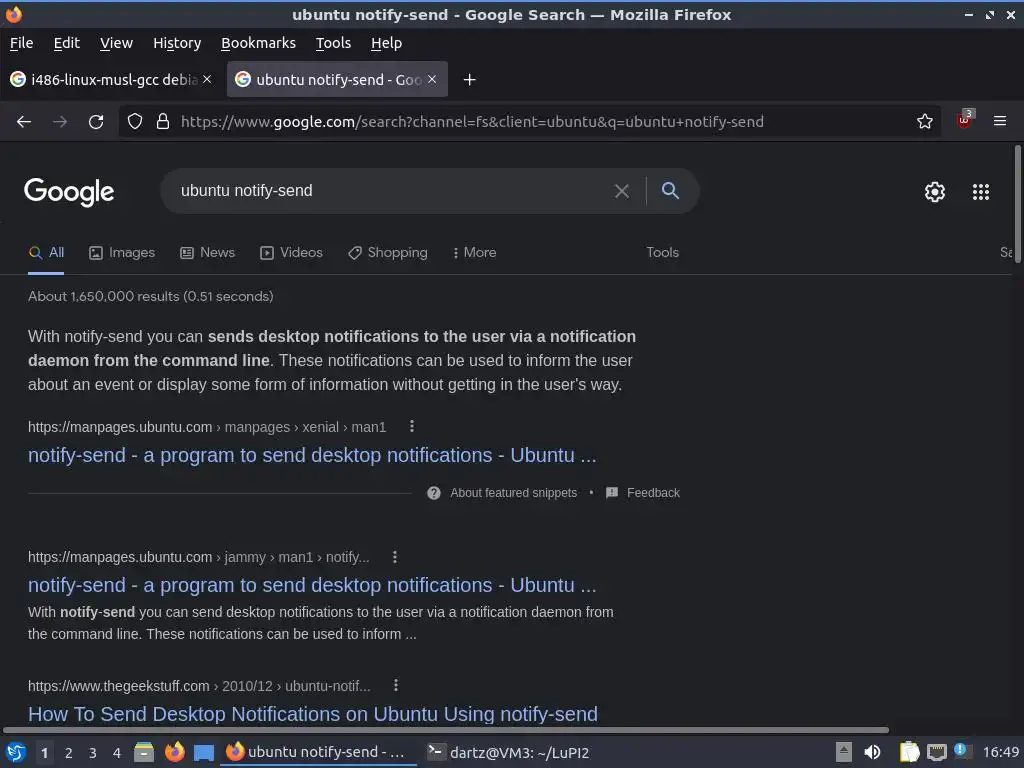Click the horizontal page scrollbar
This screenshot has width=1024, height=768.
pyautogui.click(x=446, y=730)
